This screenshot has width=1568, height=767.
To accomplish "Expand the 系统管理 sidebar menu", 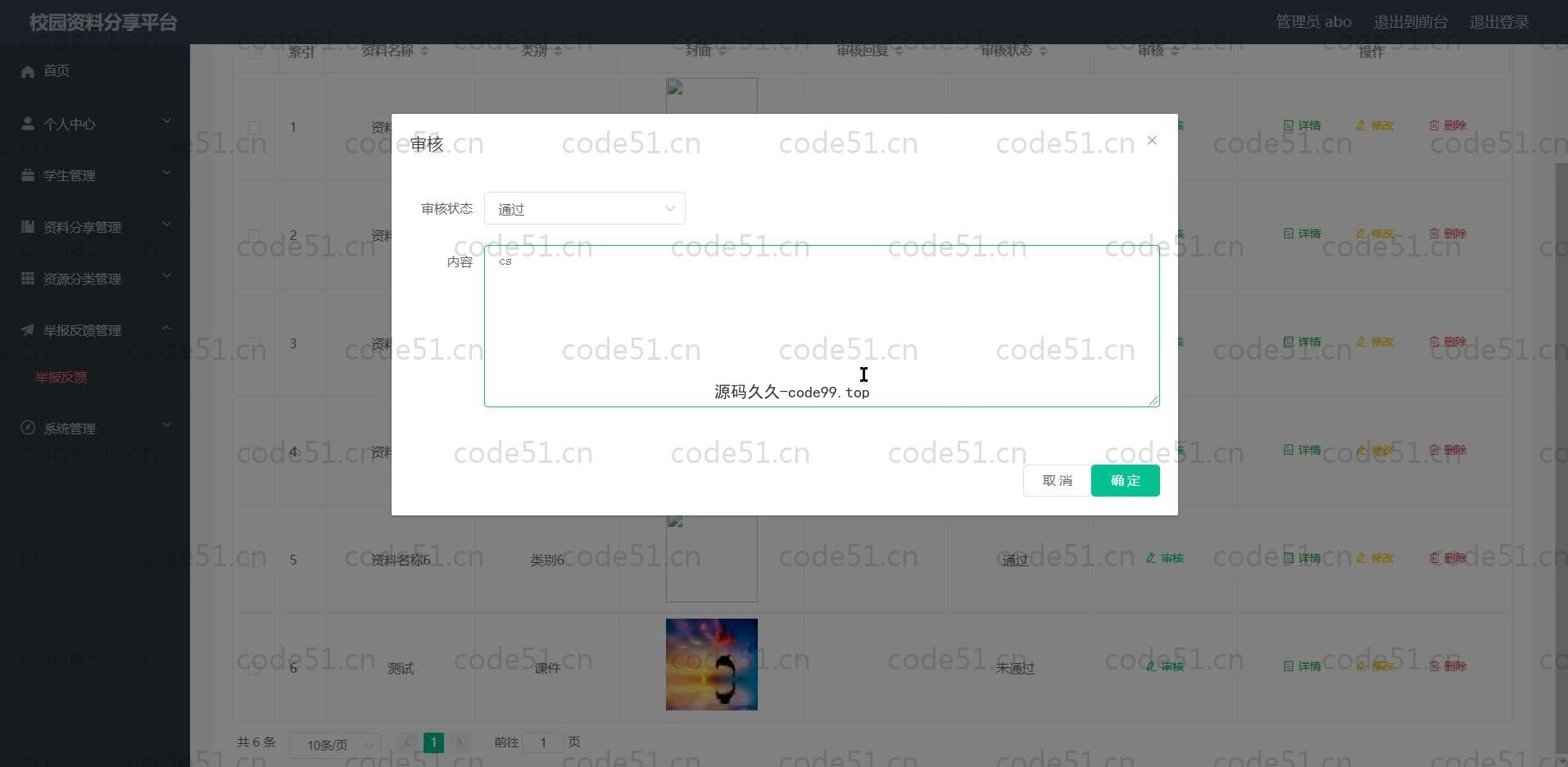I will tap(95, 429).
